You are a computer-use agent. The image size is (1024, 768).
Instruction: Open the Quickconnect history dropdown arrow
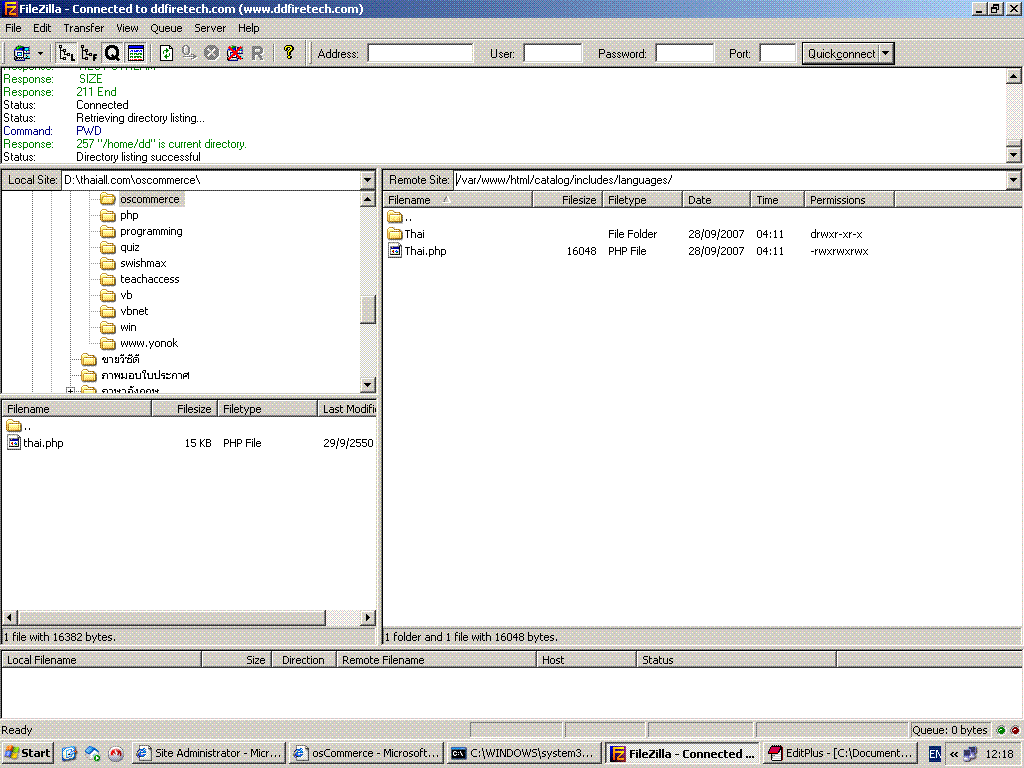tap(886, 54)
